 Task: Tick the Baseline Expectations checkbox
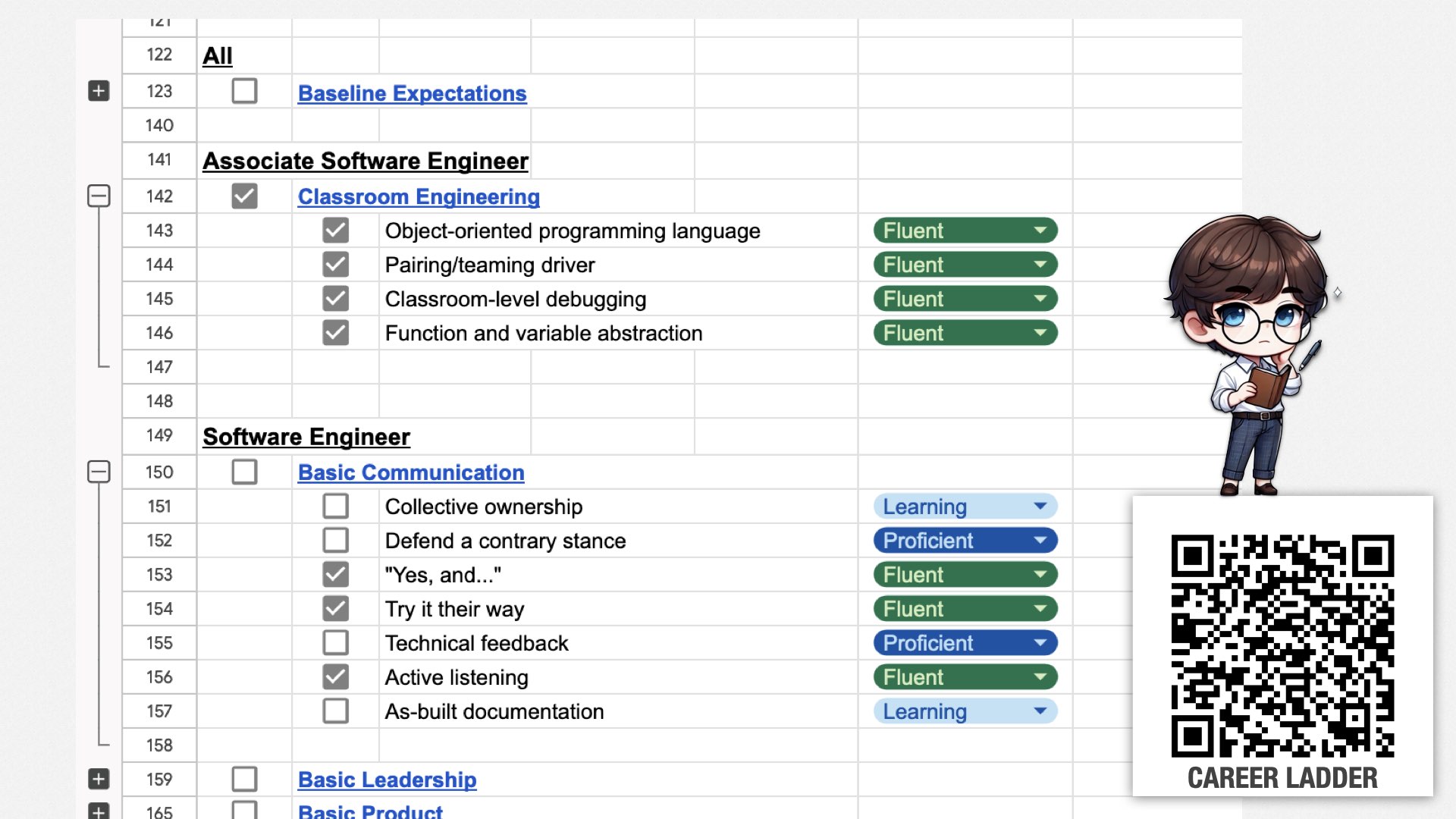244,91
